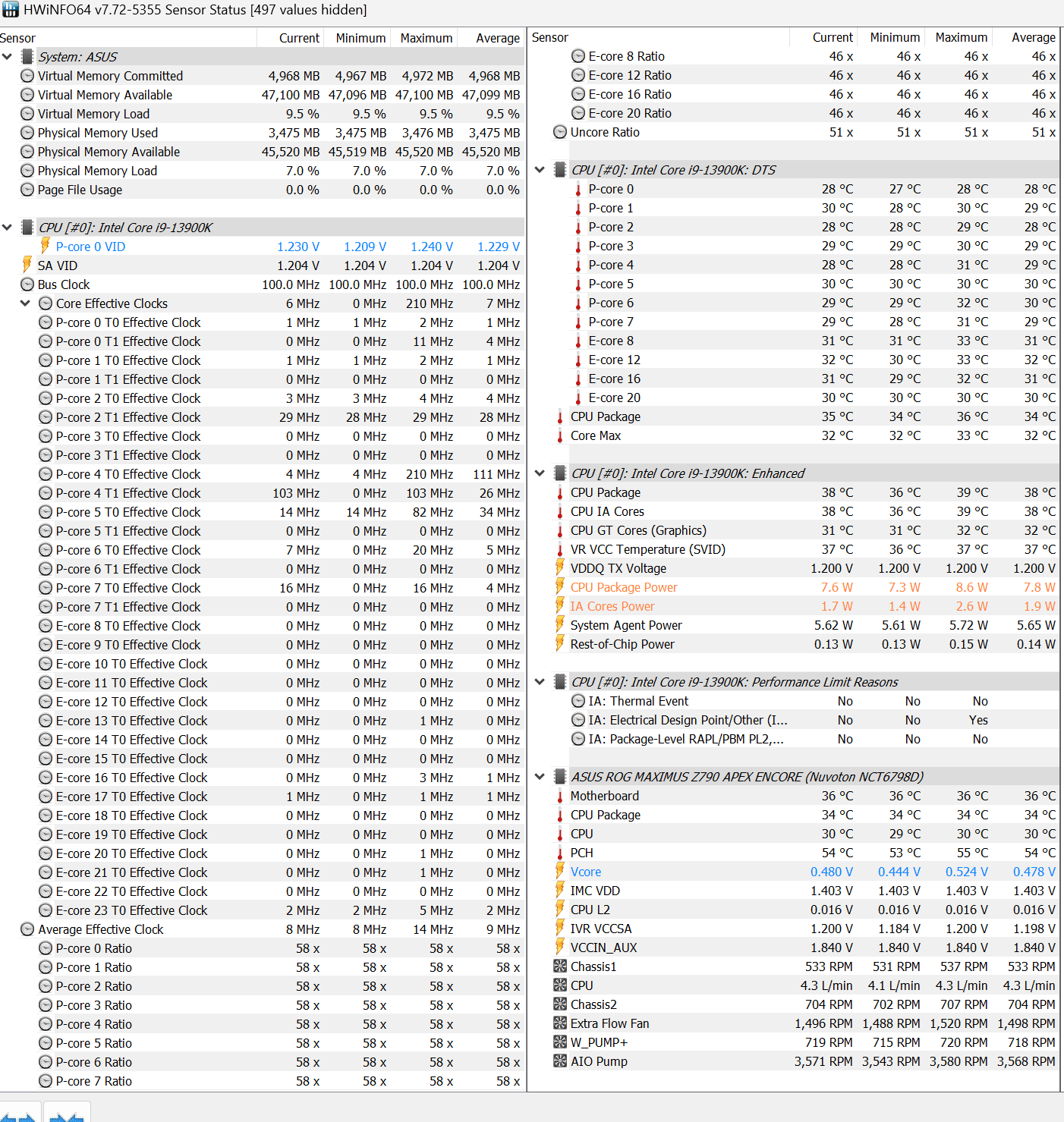This screenshot has width=1064, height=1122.
Task: Click the lightning icon for CPU Package Power
Action: click(560, 587)
